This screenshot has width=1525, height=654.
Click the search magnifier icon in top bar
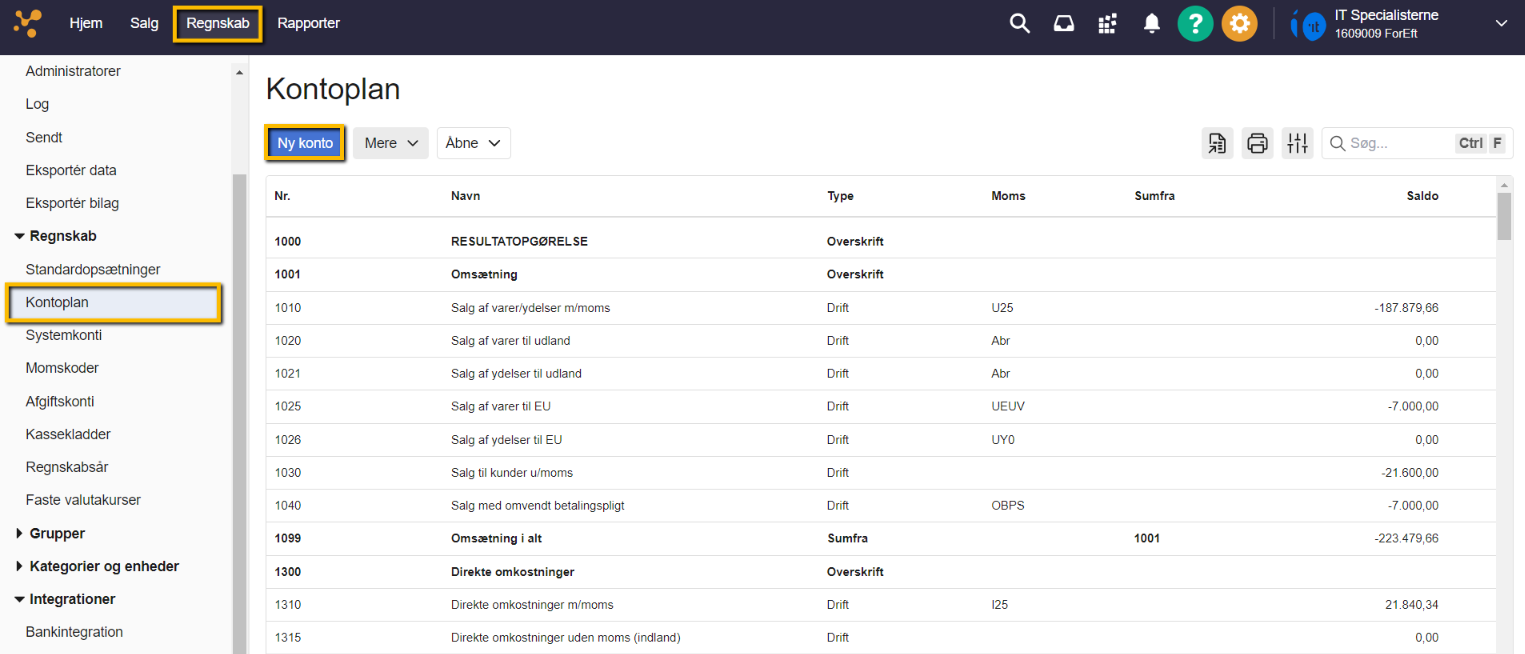[1019, 24]
